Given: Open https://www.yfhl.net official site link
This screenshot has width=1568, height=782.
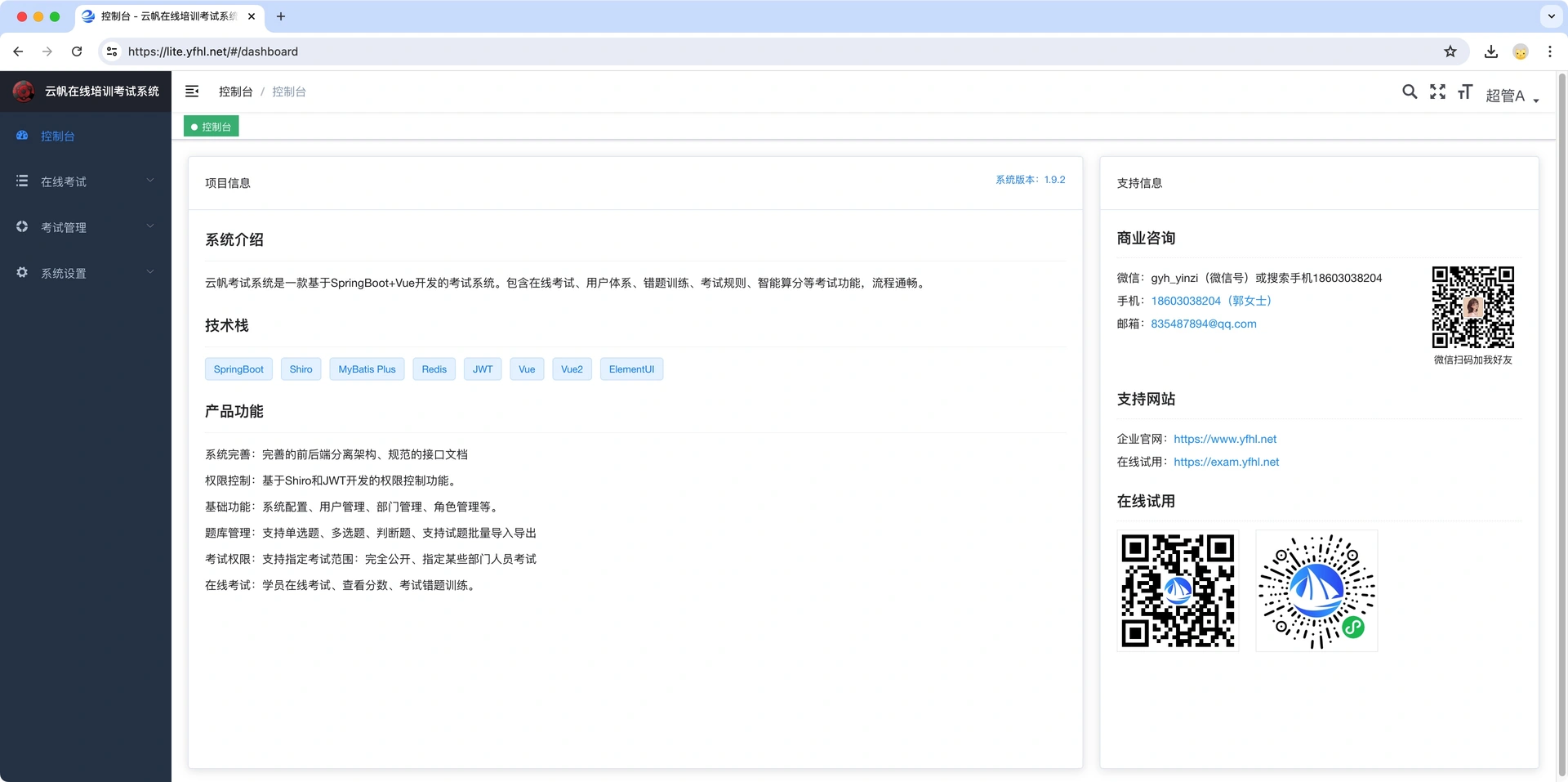Looking at the screenshot, I should pyautogui.click(x=1224, y=439).
